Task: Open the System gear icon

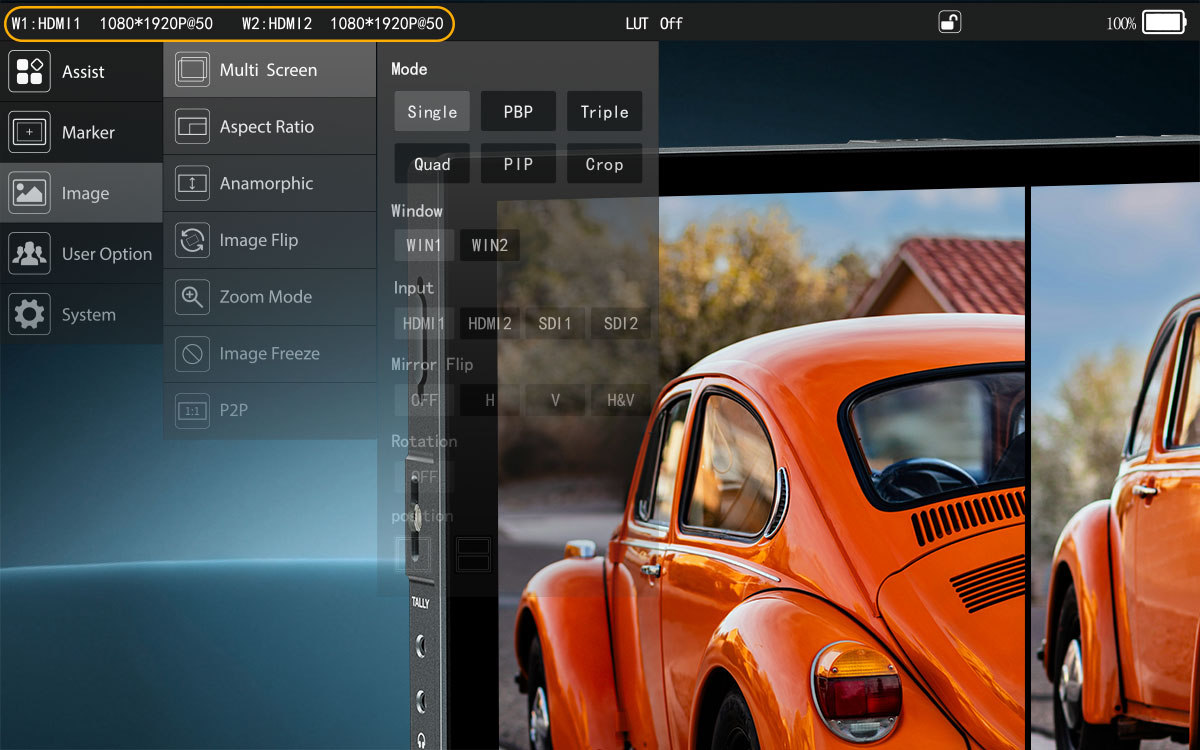Action: [29, 315]
